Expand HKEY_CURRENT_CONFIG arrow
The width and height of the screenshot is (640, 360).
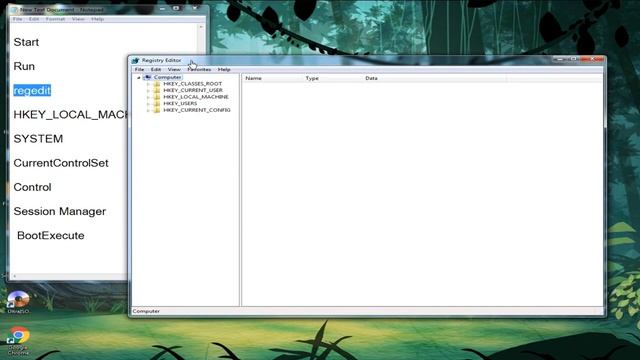(148, 110)
